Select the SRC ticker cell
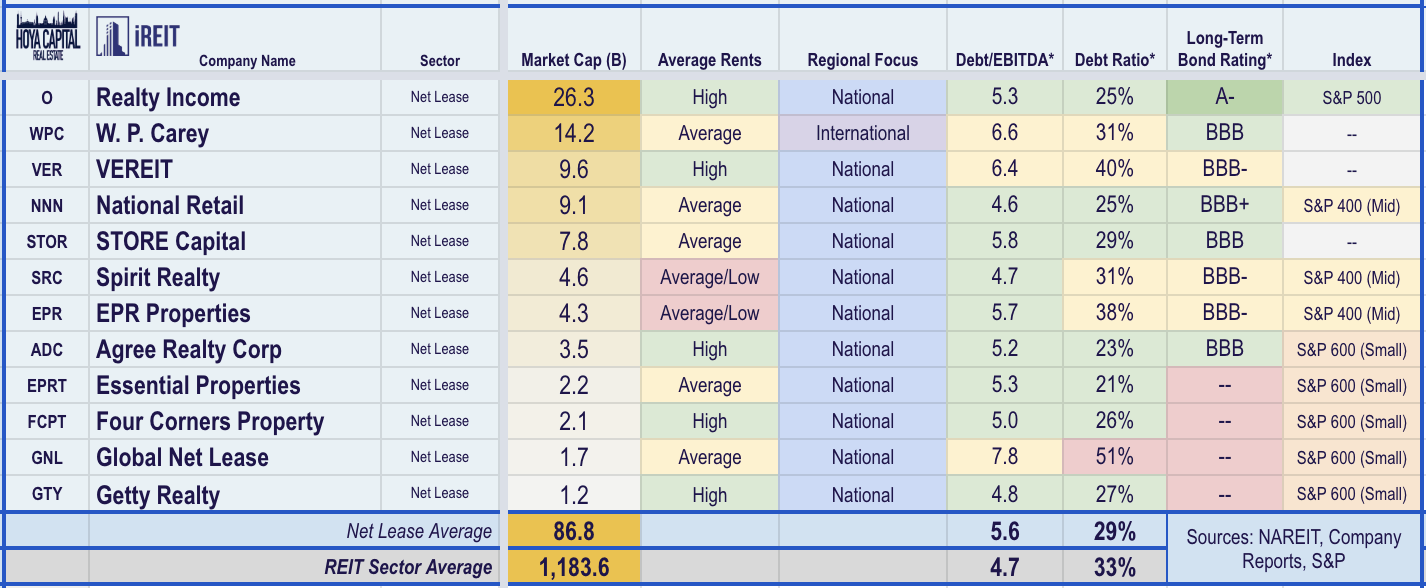1426x588 pixels. pyautogui.click(x=47, y=278)
